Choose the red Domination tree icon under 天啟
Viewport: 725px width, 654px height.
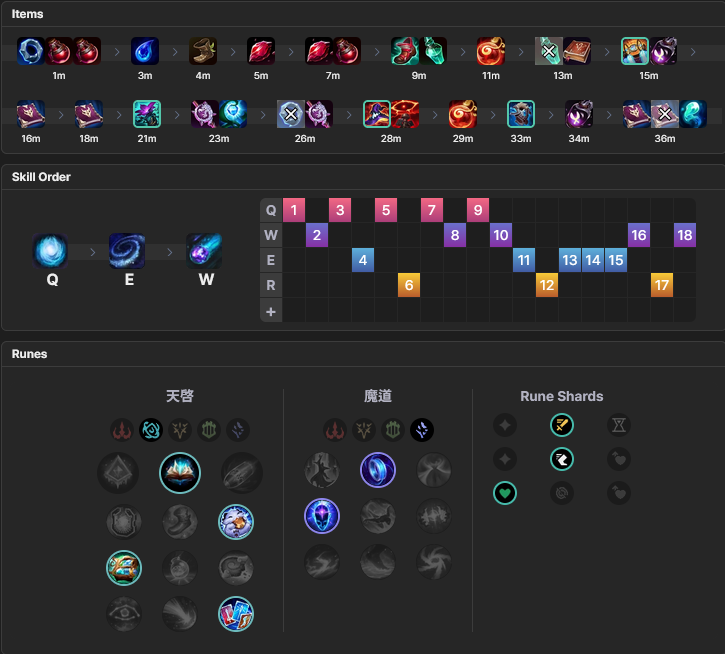click(x=122, y=430)
